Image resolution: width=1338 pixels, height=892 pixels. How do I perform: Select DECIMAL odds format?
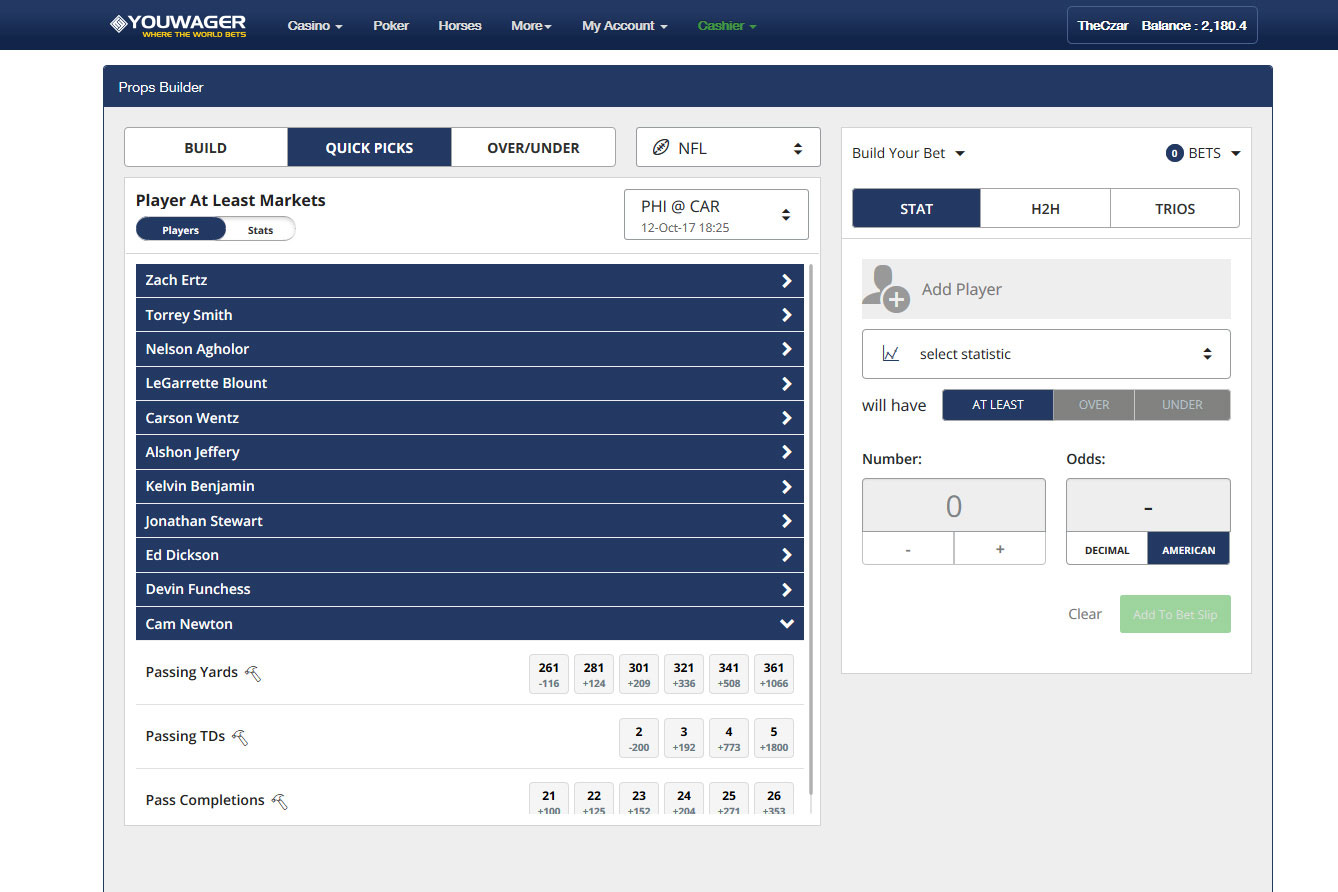1107,550
